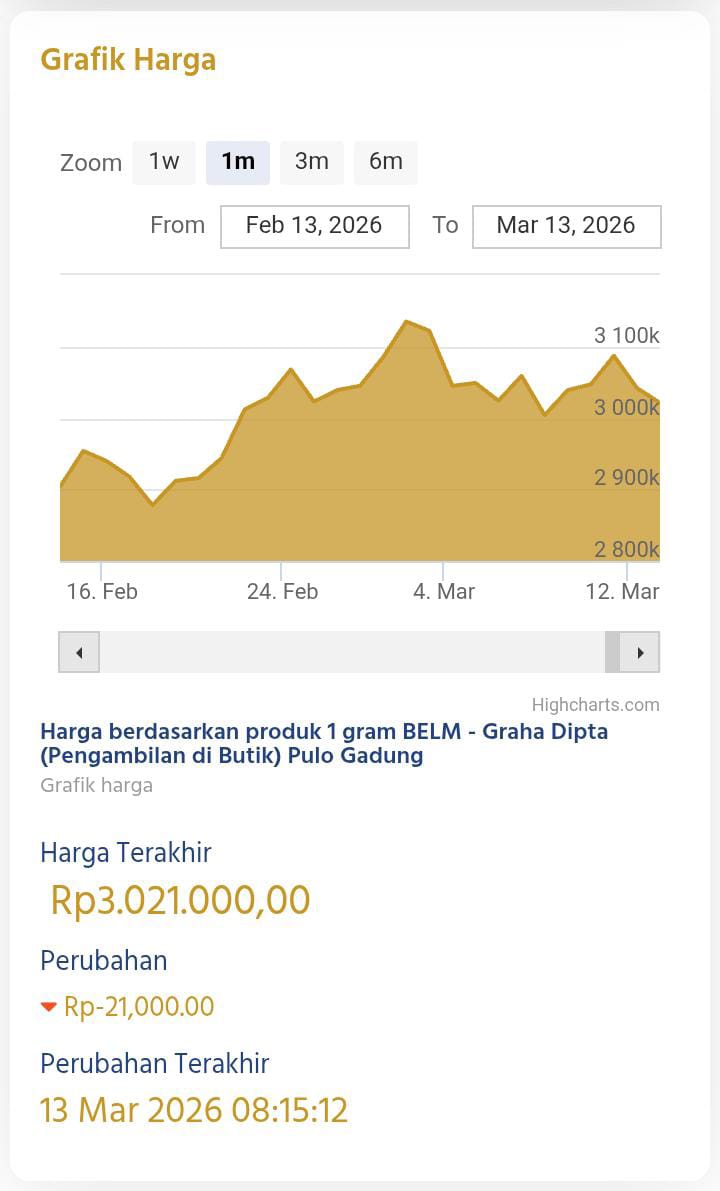Click the chart navigator scrollbar track
Image resolution: width=720 pixels, height=1191 pixels.
pos(350,653)
